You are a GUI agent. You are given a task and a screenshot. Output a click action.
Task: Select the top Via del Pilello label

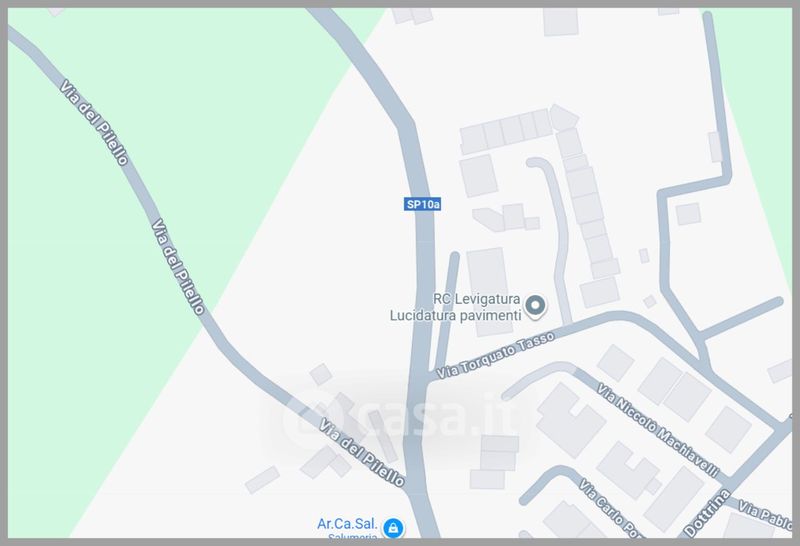[x=94, y=122]
